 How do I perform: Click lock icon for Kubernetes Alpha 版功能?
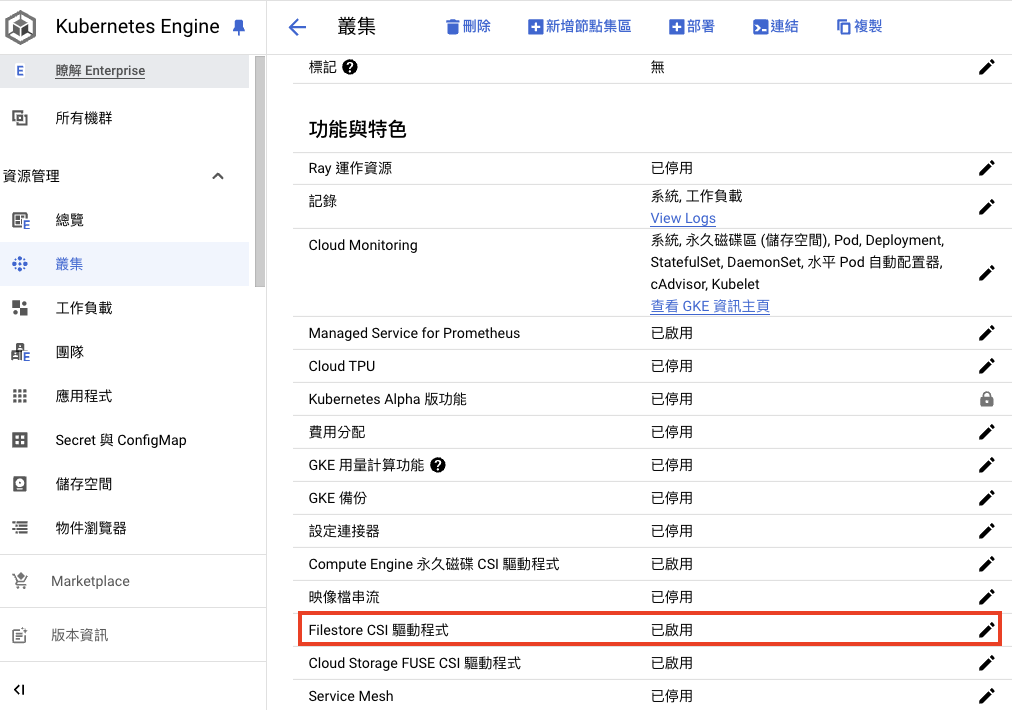click(986, 399)
